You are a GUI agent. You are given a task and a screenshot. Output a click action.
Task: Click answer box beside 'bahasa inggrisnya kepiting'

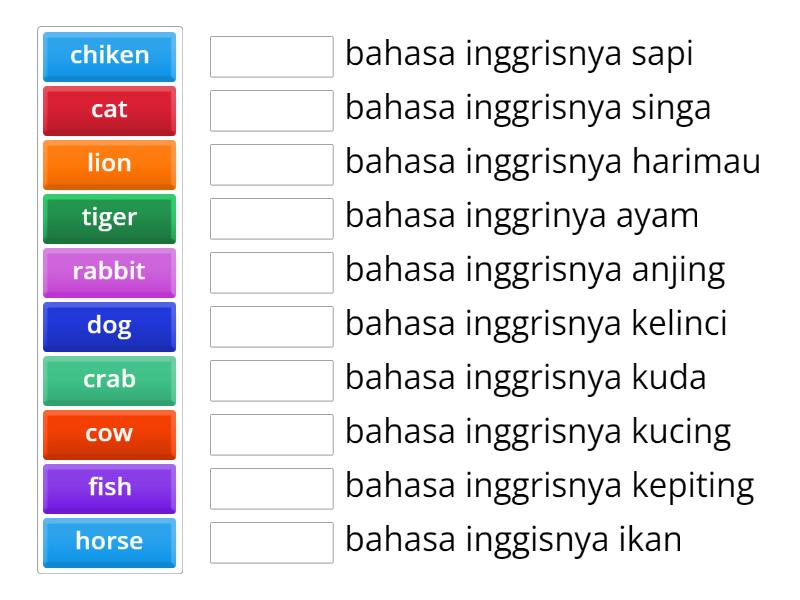pos(272,488)
